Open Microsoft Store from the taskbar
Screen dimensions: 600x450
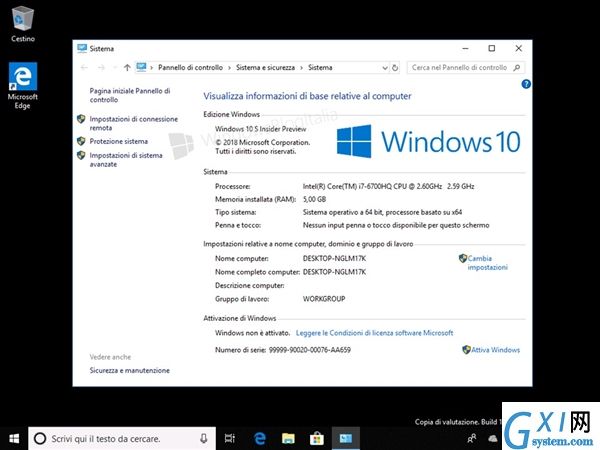317,439
